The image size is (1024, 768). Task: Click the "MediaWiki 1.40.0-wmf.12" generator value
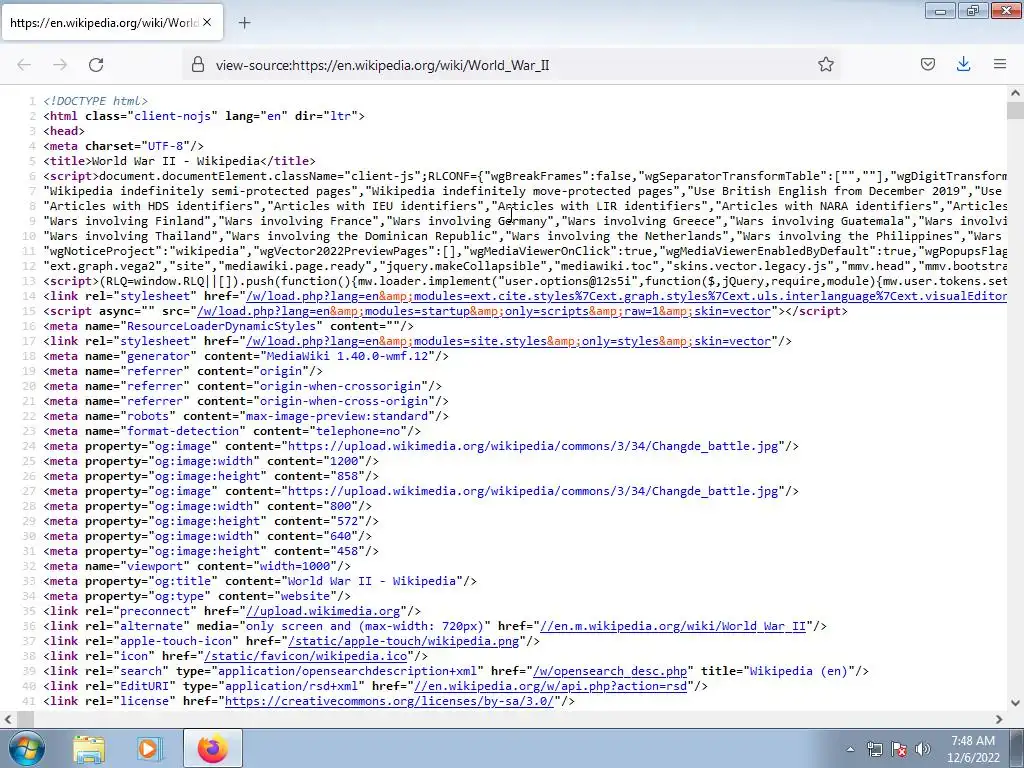click(347, 356)
